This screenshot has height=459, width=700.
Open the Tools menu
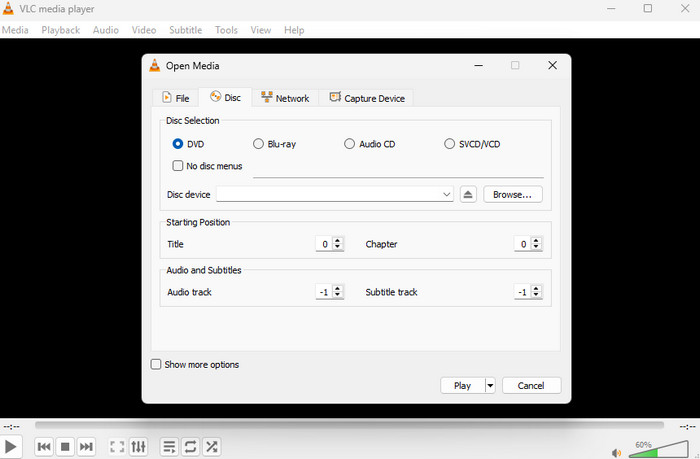click(226, 30)
